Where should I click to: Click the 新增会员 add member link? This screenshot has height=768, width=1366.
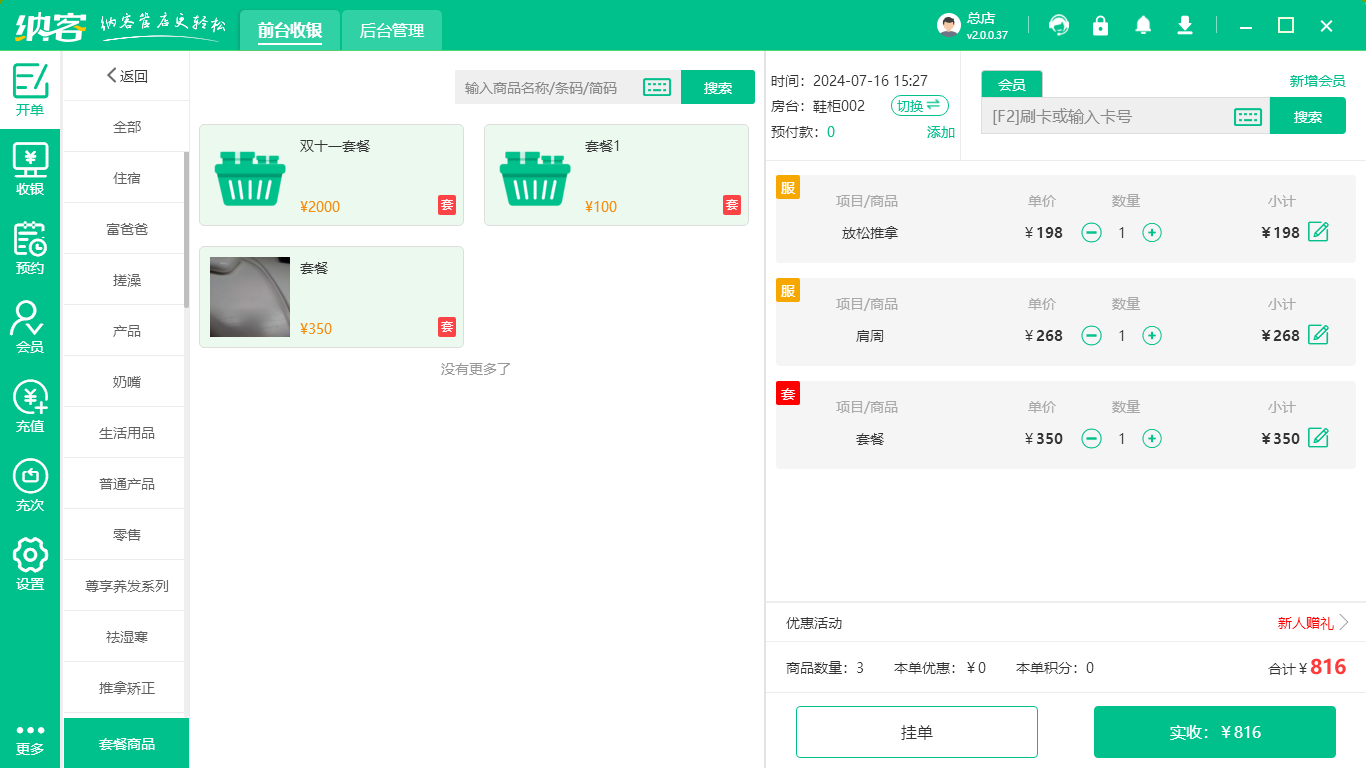[1317, 82]
